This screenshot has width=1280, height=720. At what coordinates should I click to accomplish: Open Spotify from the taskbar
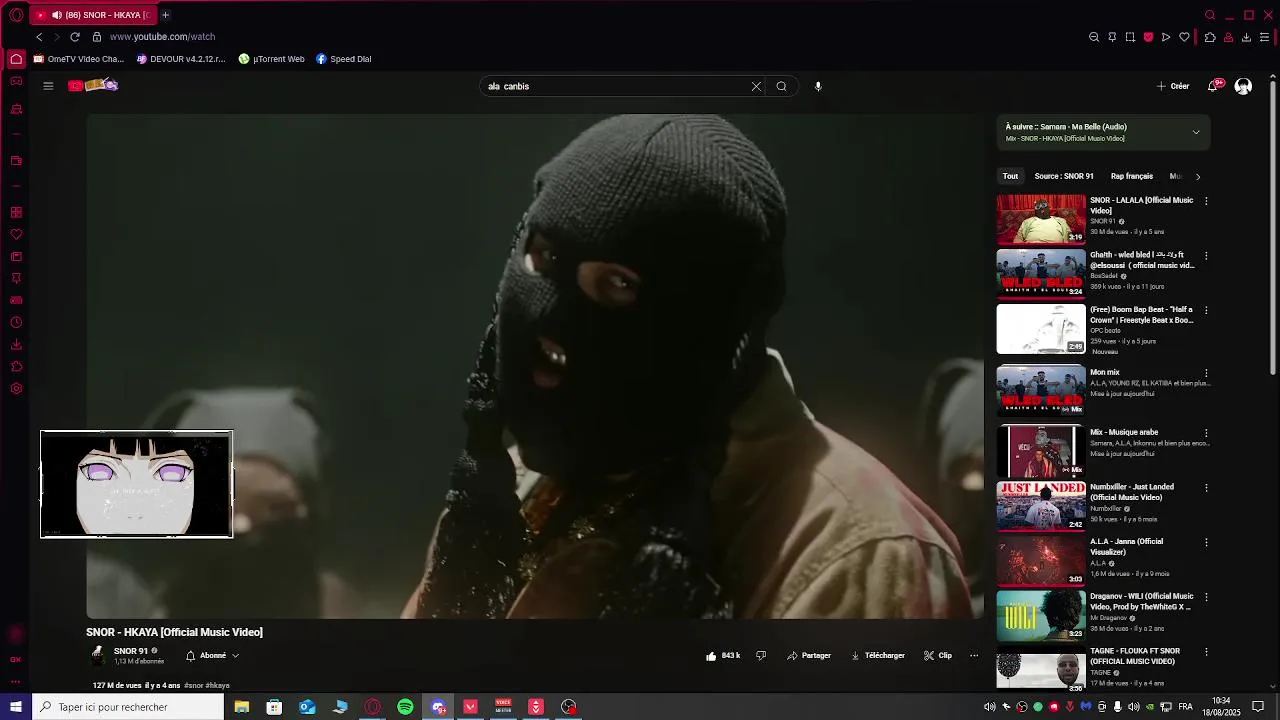[405, 707]
